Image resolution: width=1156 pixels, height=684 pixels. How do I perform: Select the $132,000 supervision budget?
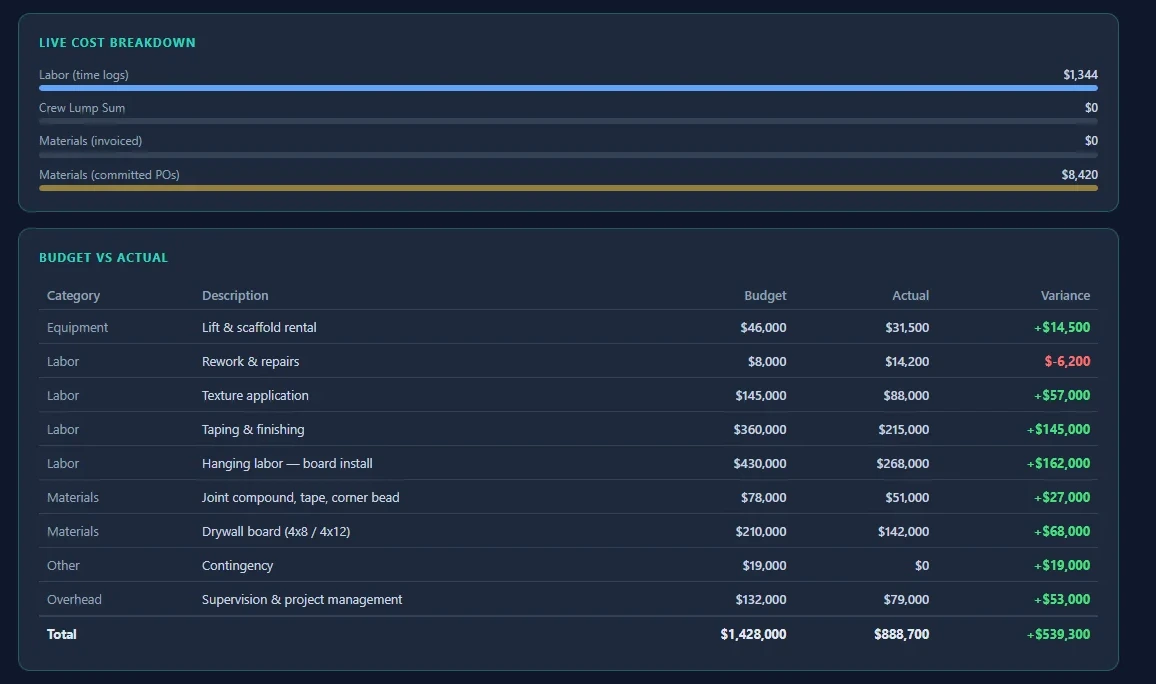(760, 599)
